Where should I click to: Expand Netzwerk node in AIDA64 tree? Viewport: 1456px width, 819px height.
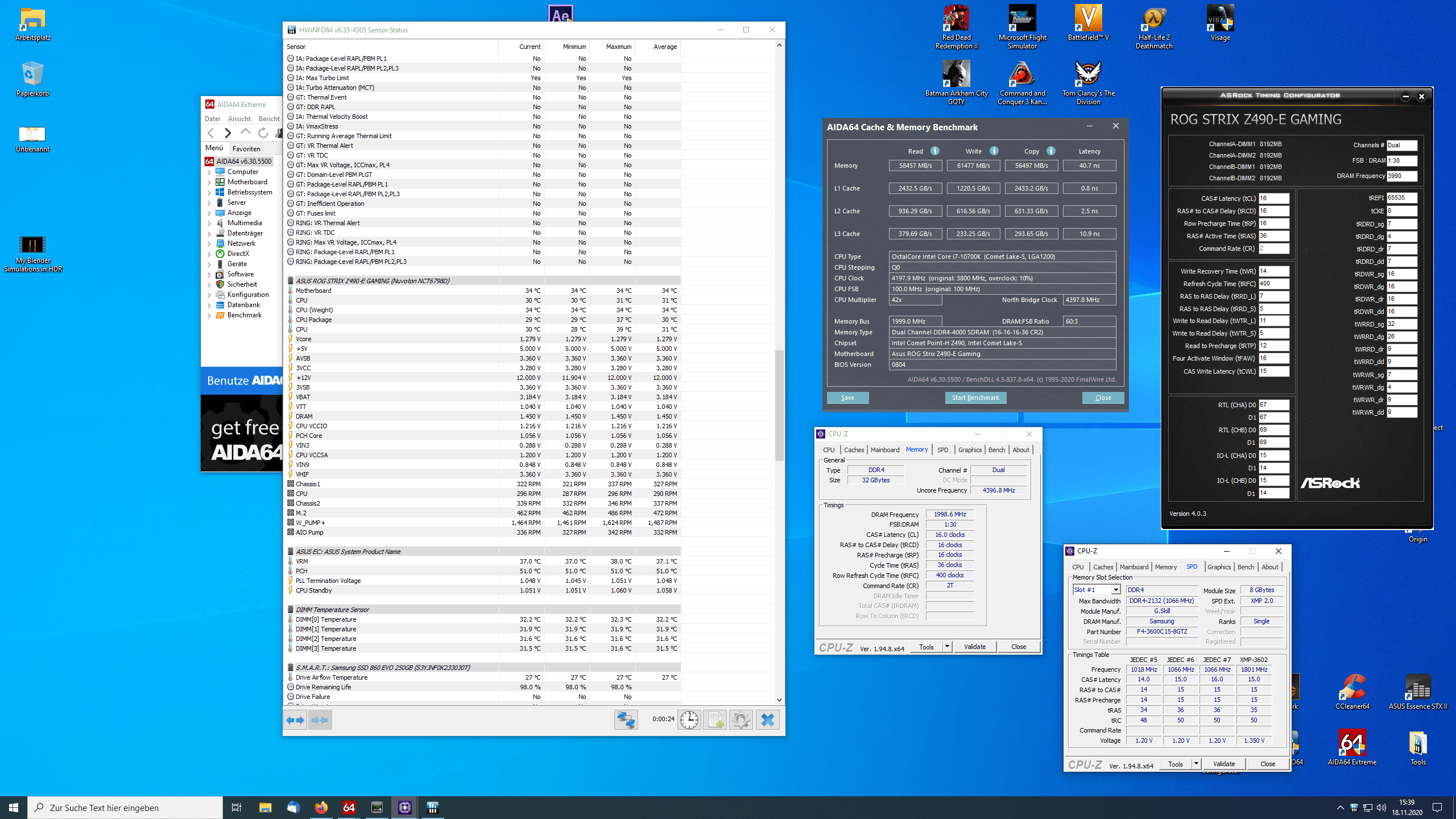tap(209, 243)
